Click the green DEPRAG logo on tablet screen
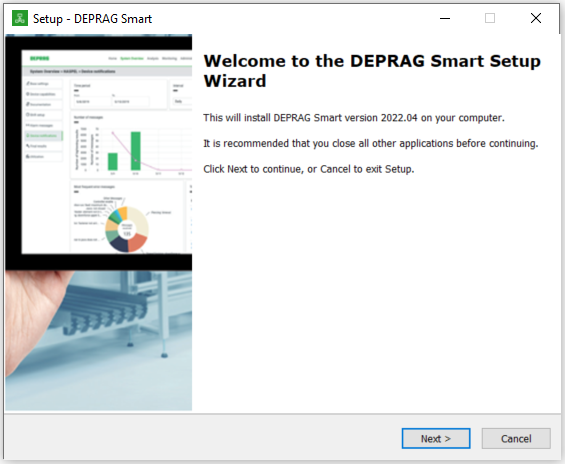 click(x=40, y=58)
